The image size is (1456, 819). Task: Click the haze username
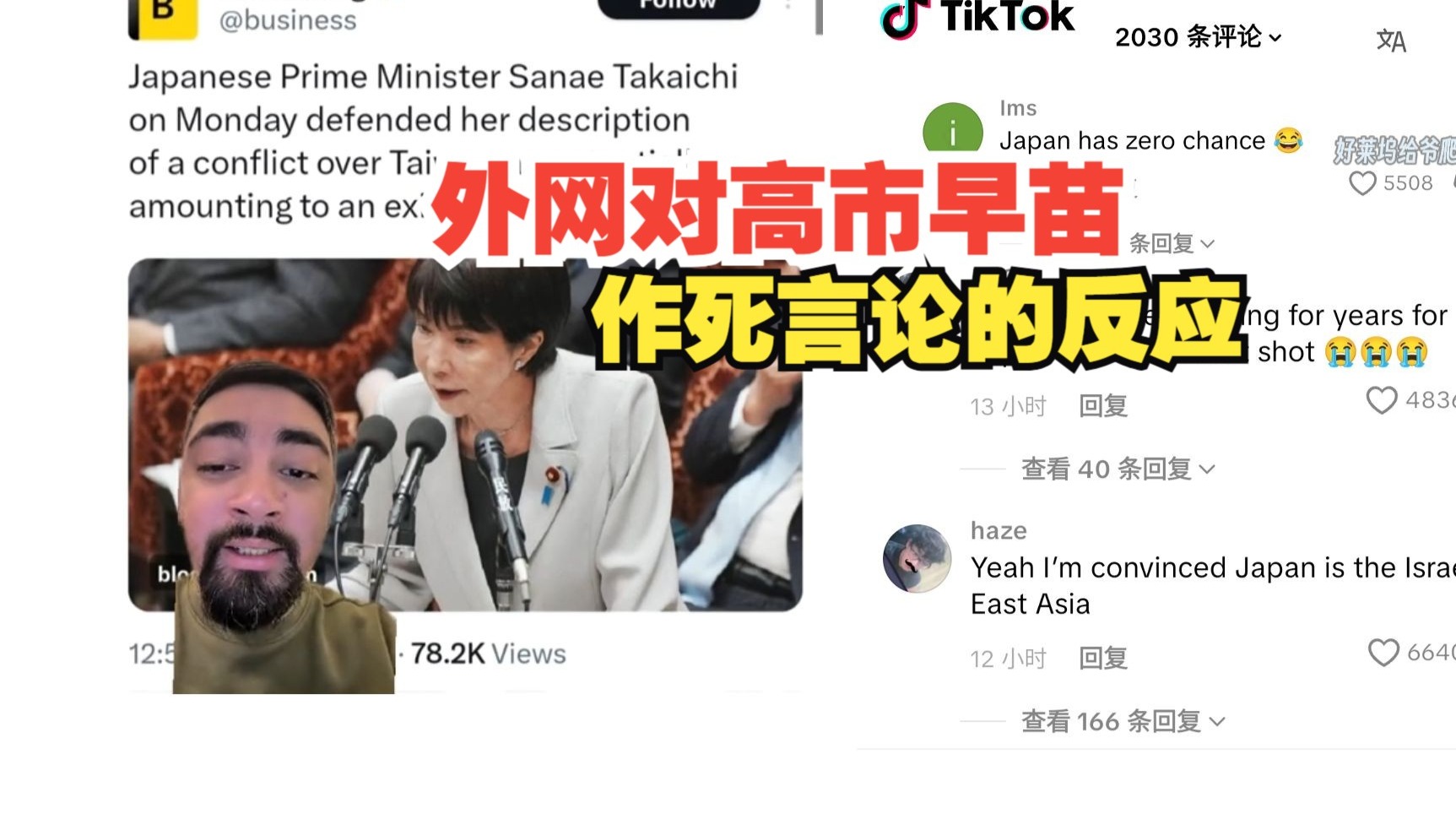pyautogui.click(x=999, y=530)
